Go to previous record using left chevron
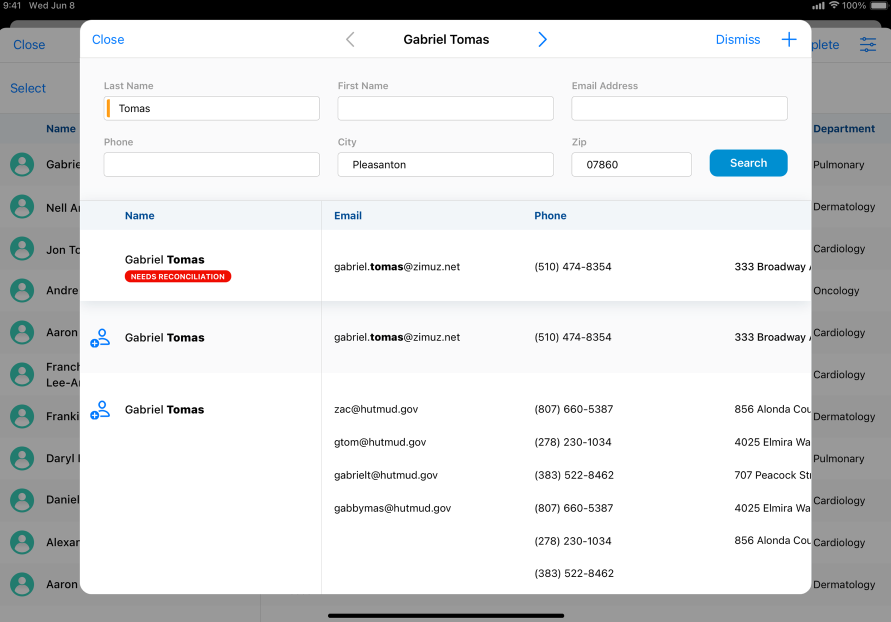 pos(350,40)
